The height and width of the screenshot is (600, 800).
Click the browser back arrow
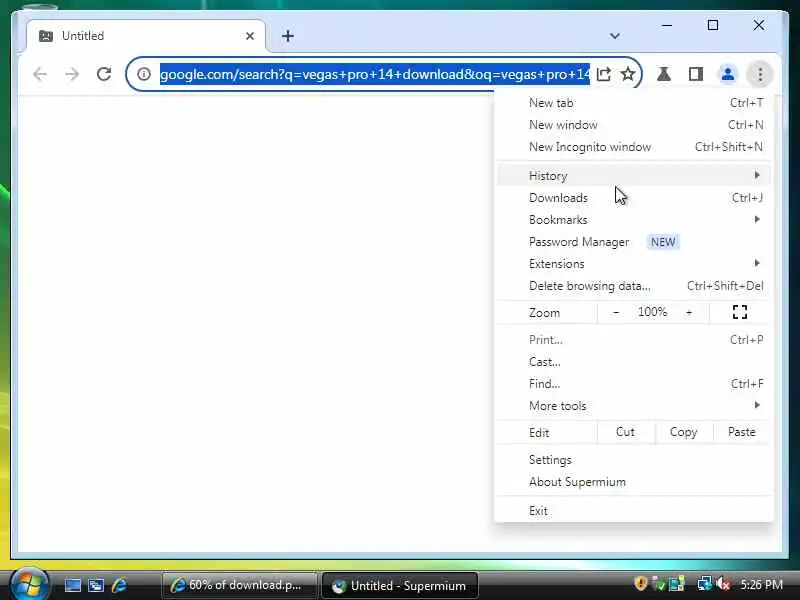click(40, 74)
